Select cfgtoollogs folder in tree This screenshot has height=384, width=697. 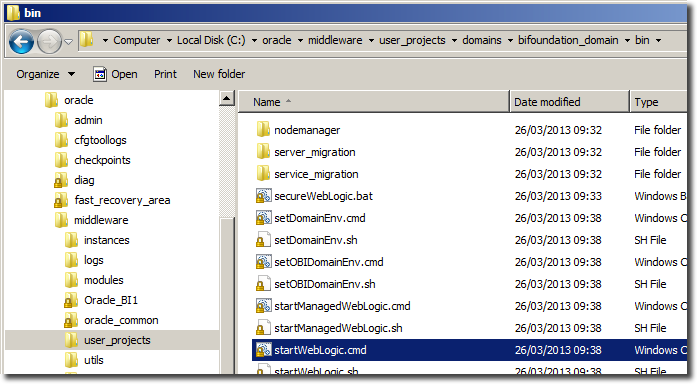(x=100, y=140)
